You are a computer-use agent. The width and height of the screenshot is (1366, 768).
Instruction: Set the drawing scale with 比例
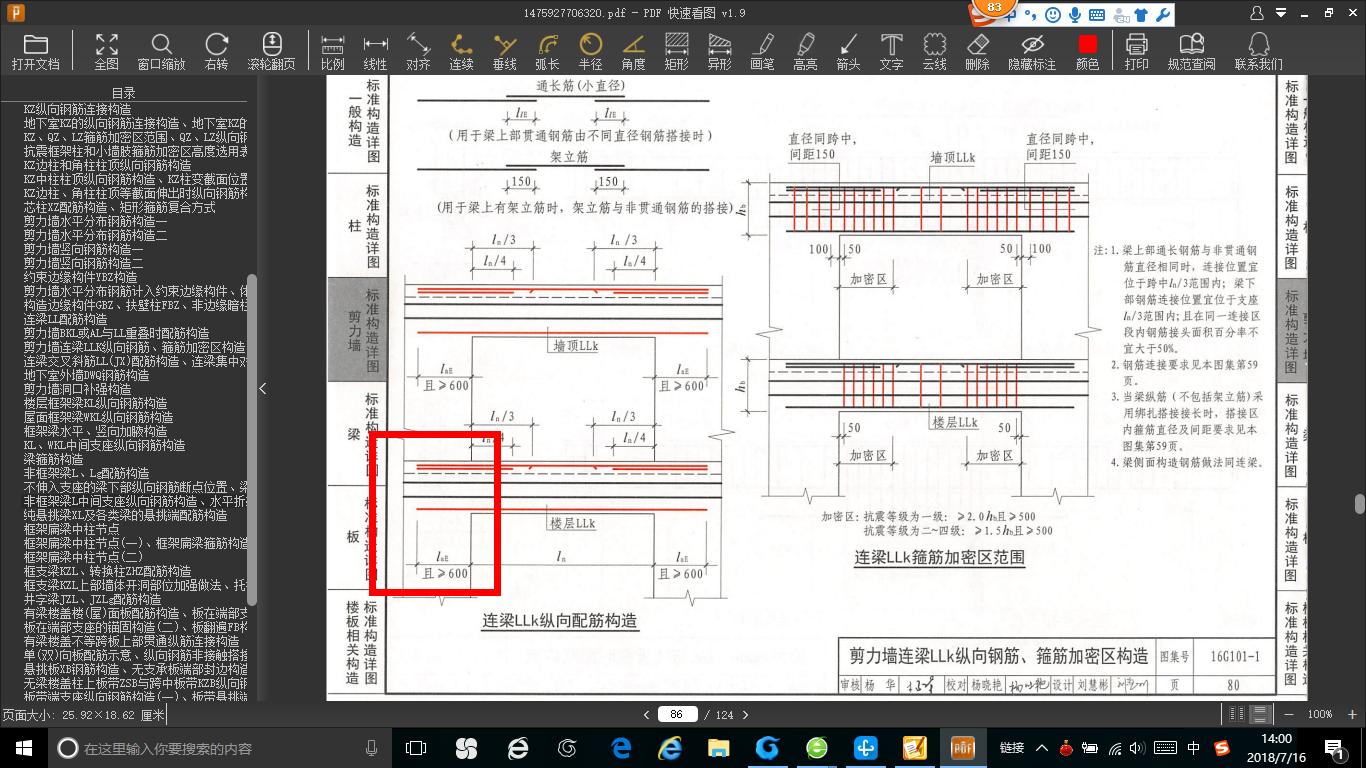click(333, 51)
